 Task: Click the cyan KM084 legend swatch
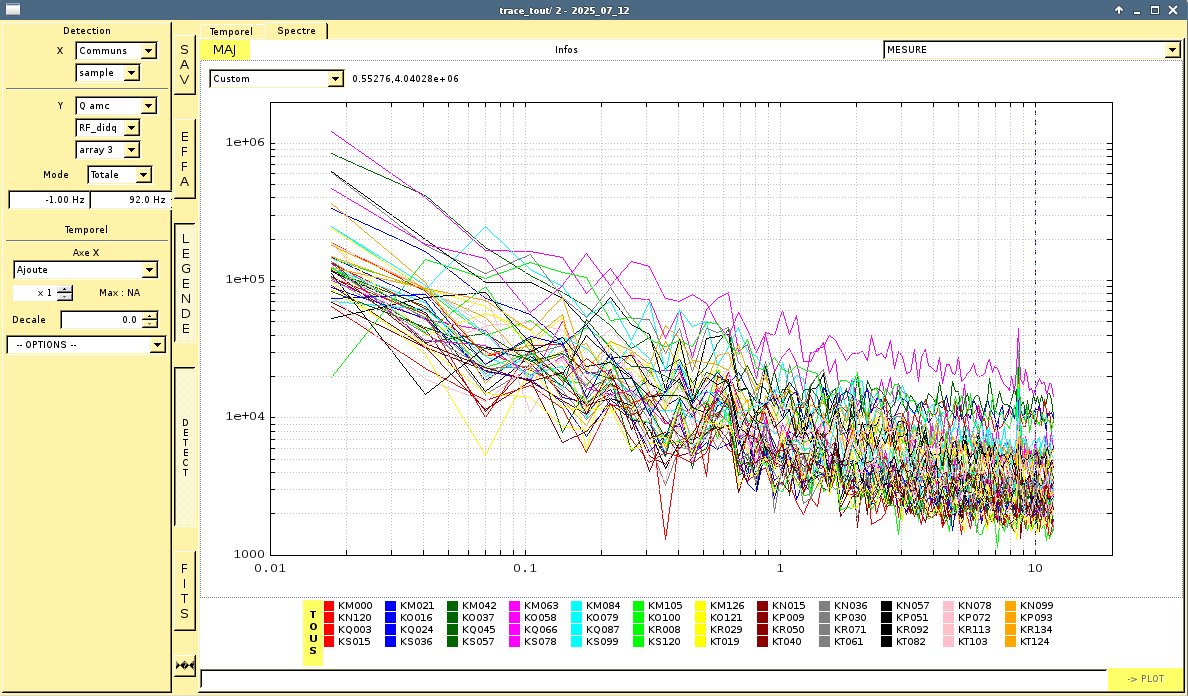click(578, 606)
